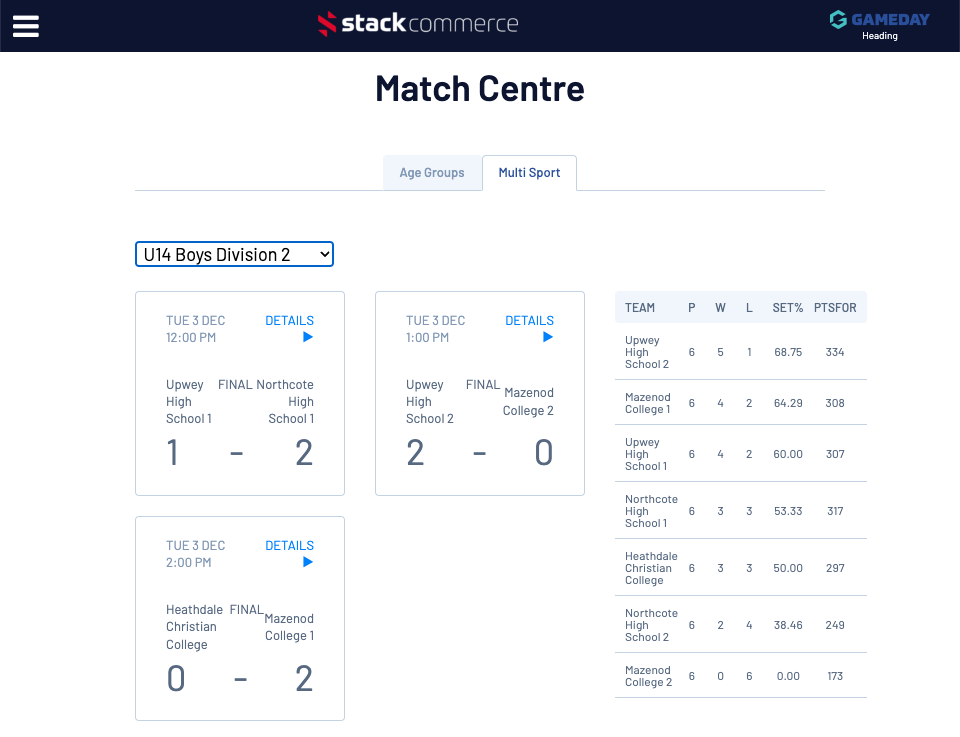The height and width of the screenshot is (737, 960).
Task: Click the arrow under 12:00 PM match details
Action: click(308, 337)
